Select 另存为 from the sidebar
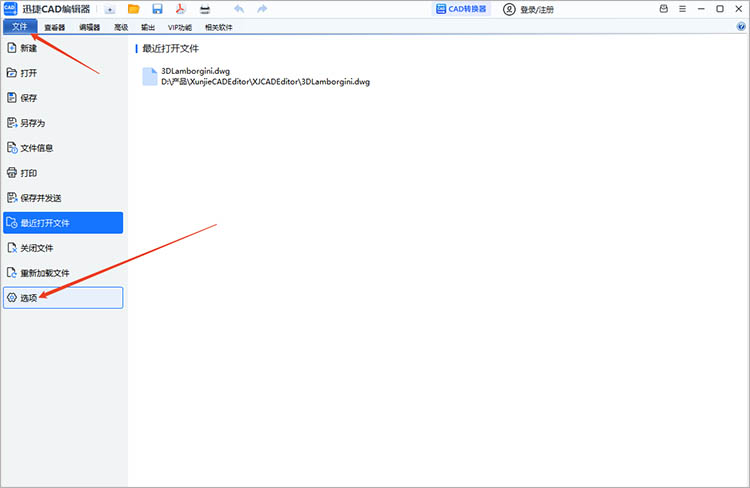Screen dimensions: 750x488 coord(32,123)
